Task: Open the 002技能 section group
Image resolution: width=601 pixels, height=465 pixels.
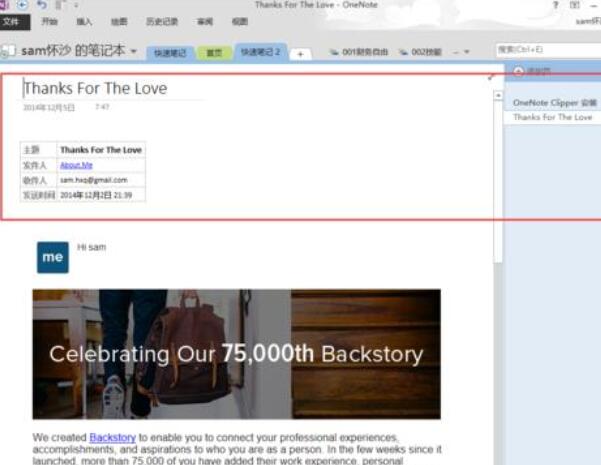Action: coord(420,52)
